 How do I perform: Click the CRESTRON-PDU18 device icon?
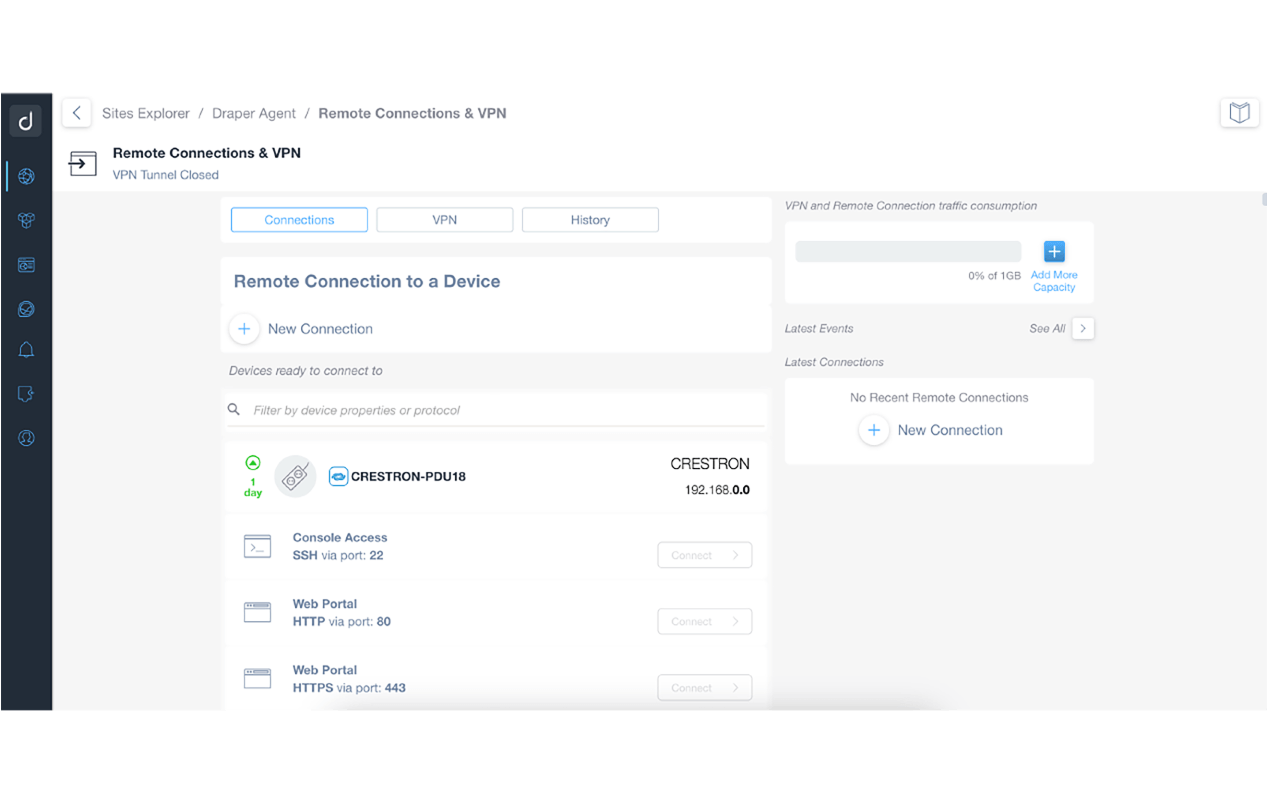click(295, 477)
